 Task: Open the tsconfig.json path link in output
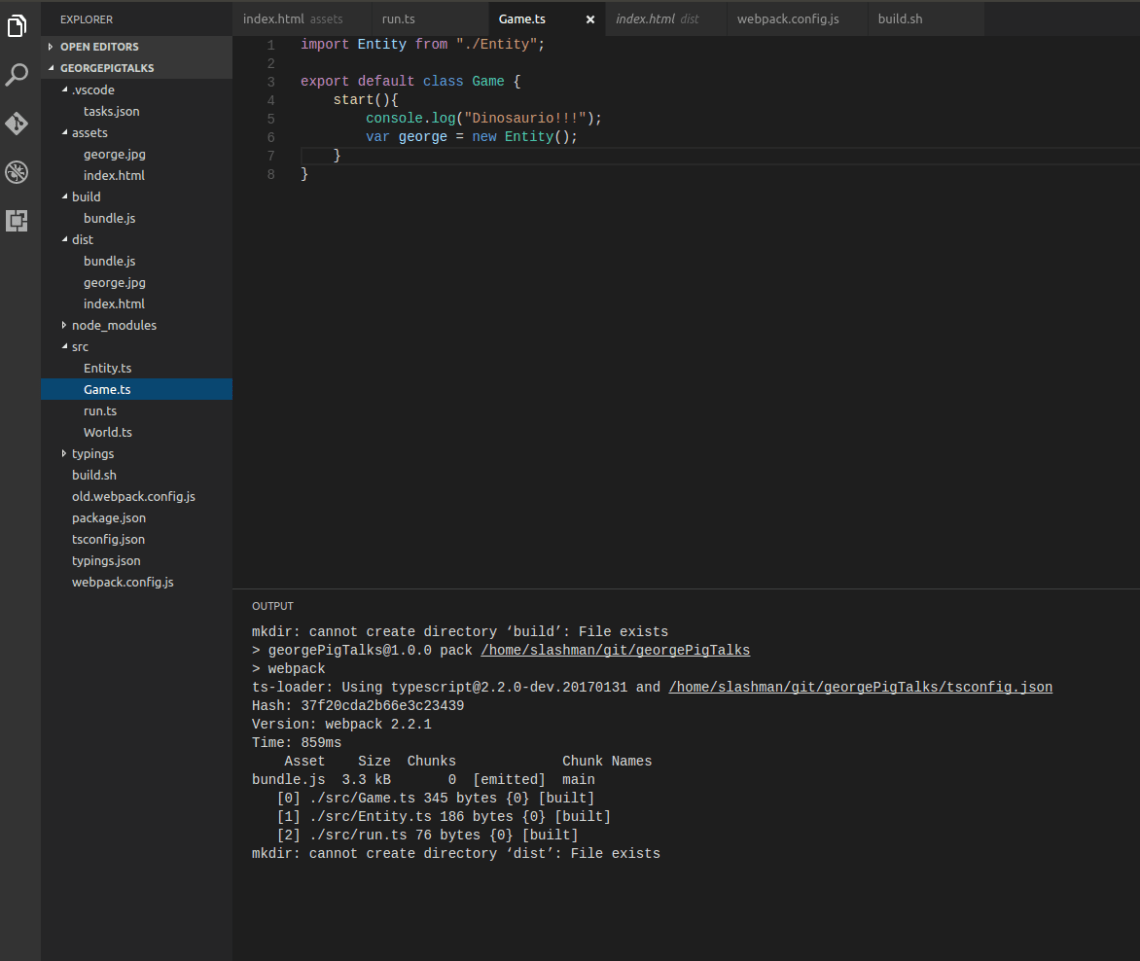pyautogui.click(x=860, y=687)
